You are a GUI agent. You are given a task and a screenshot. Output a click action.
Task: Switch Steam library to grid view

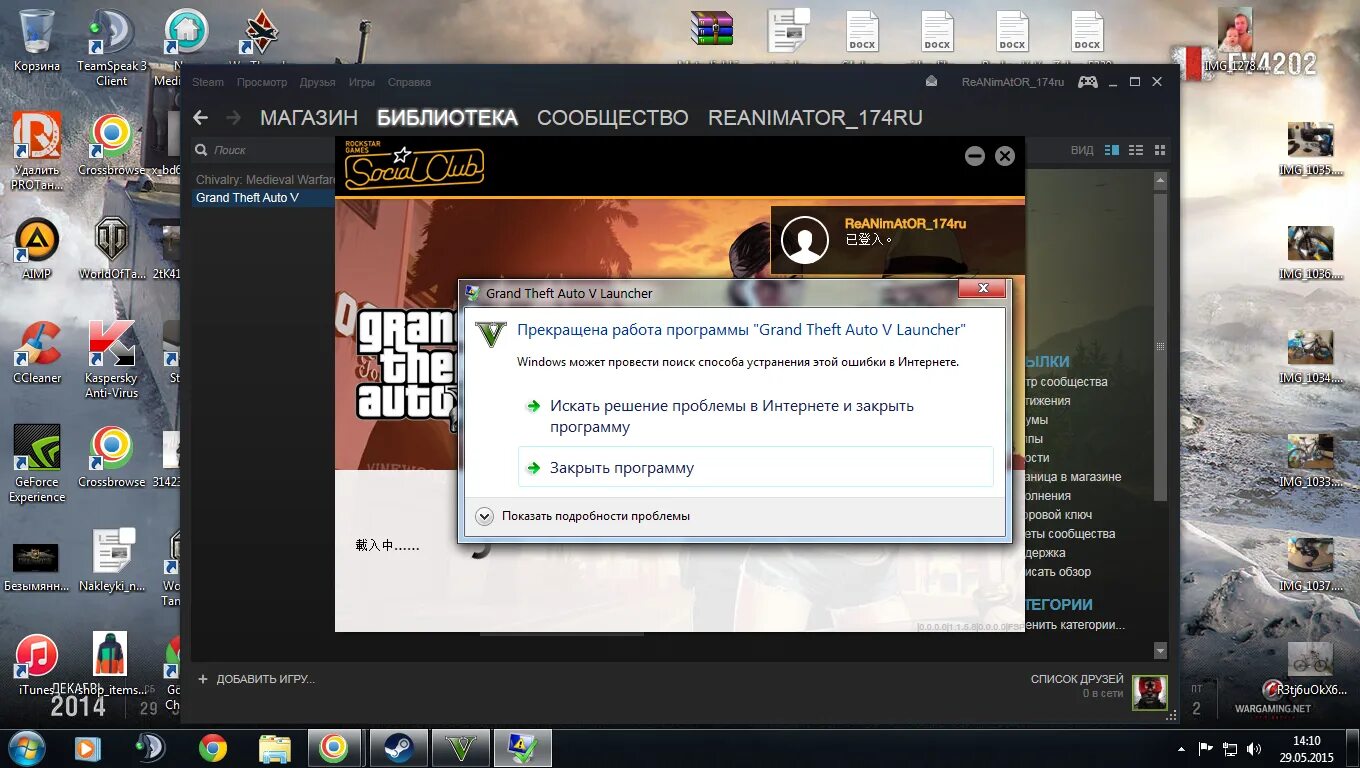point(1160,150)
